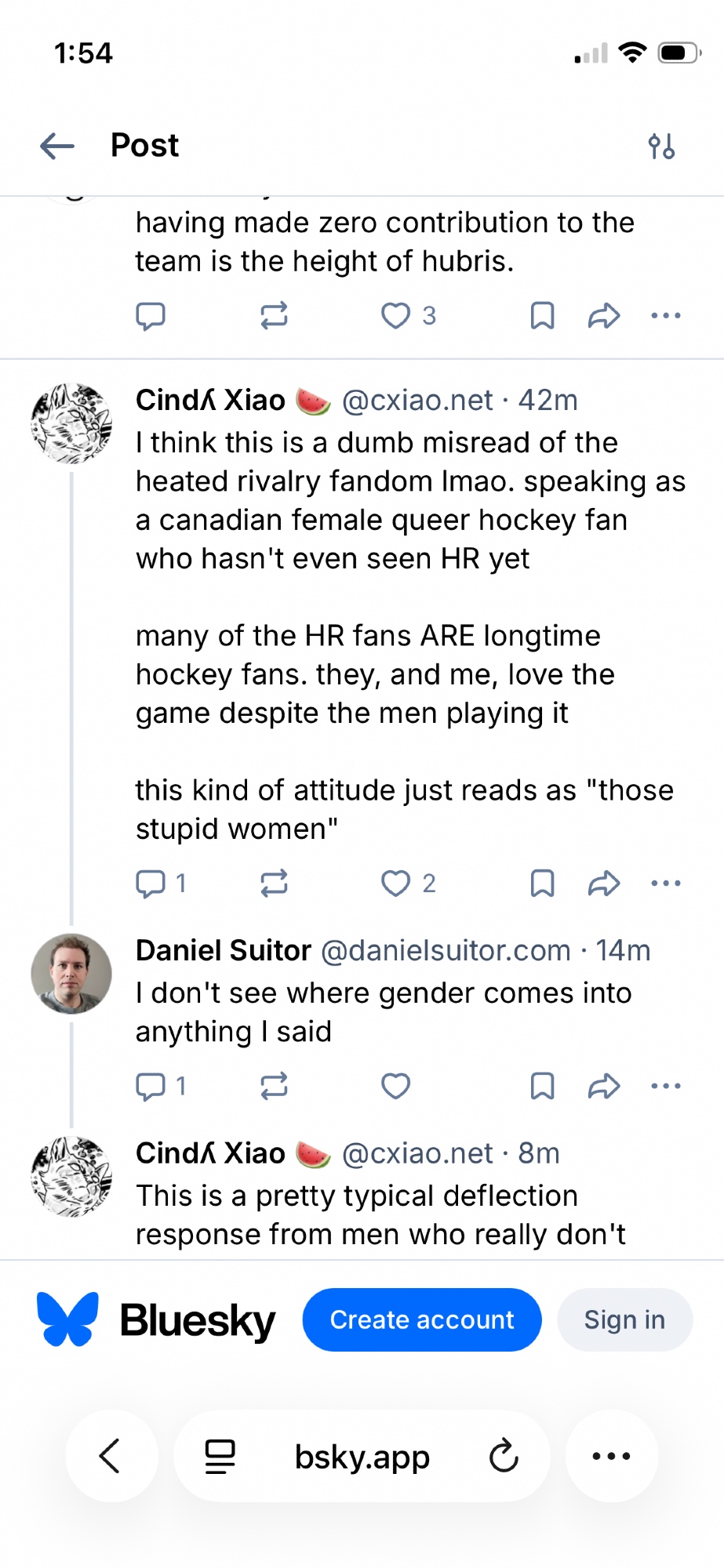Tap the browser back chevron
Screen dimensions: 724x1568
[x=111, y=1456]
